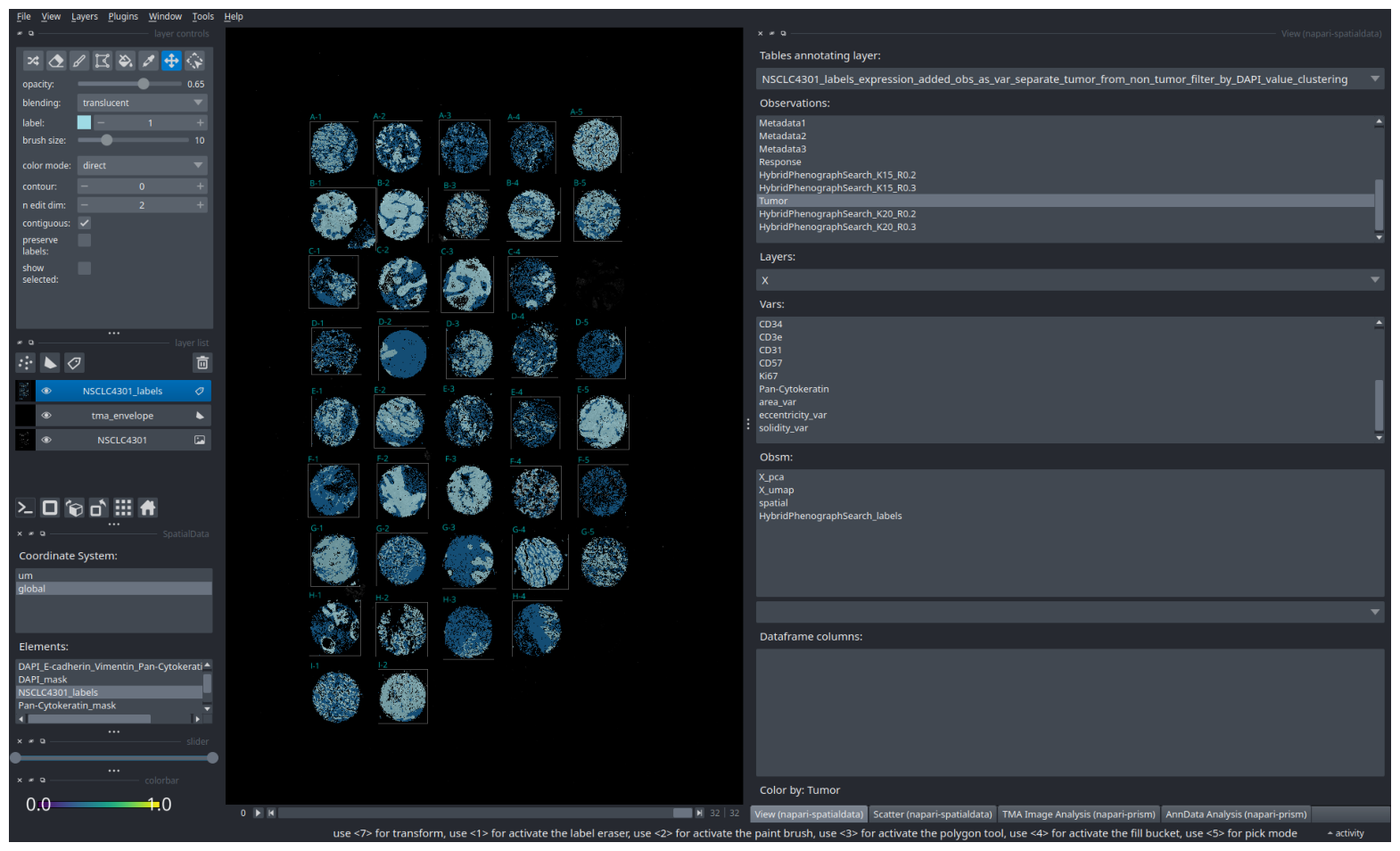Toggle visibility of tma_envelope layer
The width and height of the screenshot is (1400, 851).
pos(46,416)
